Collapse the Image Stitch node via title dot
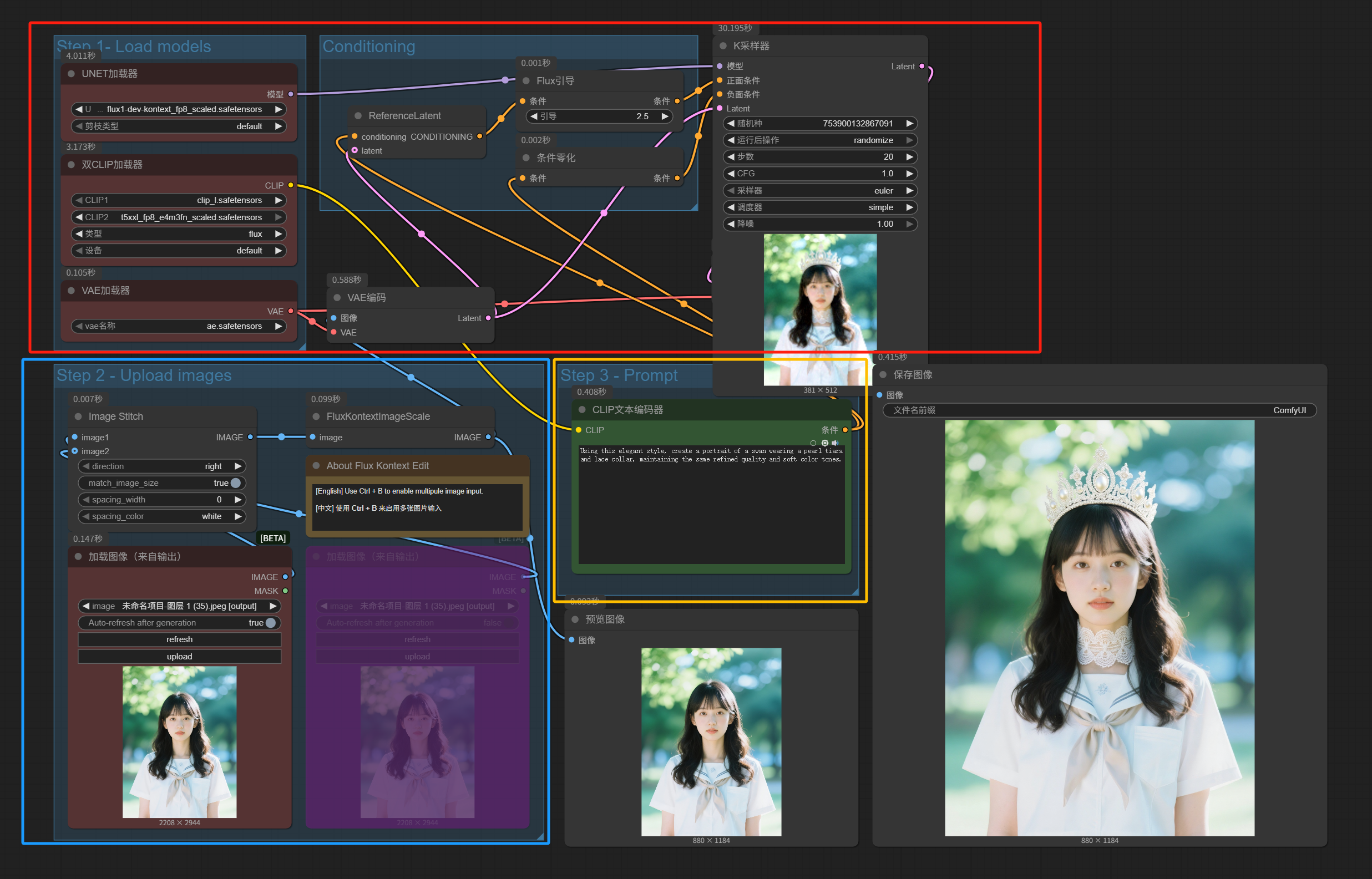This screenshot has height=879, width=1372. [x=78, y=416]
